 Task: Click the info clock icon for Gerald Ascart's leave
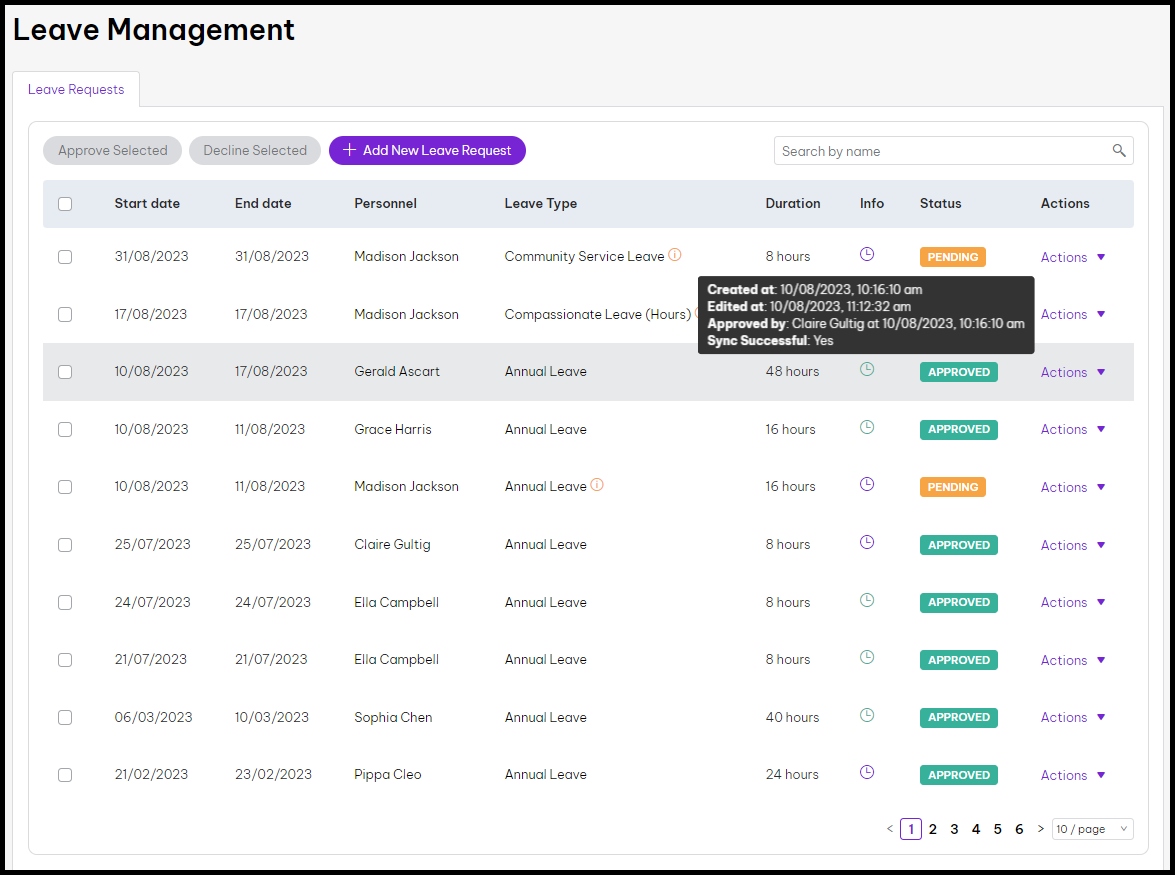(867, 370)
